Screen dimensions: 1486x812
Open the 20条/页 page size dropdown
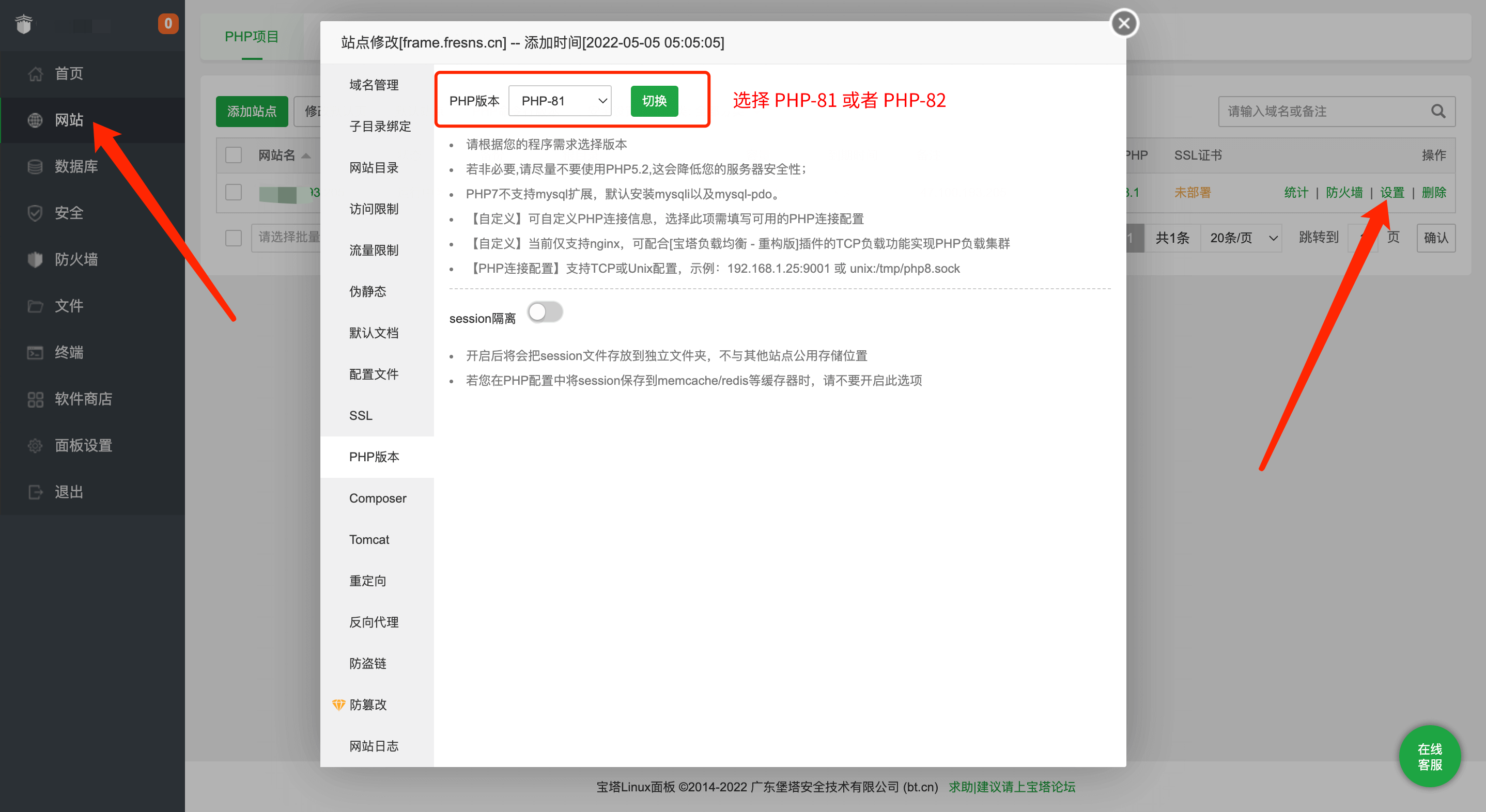[x=1242, y=238]
